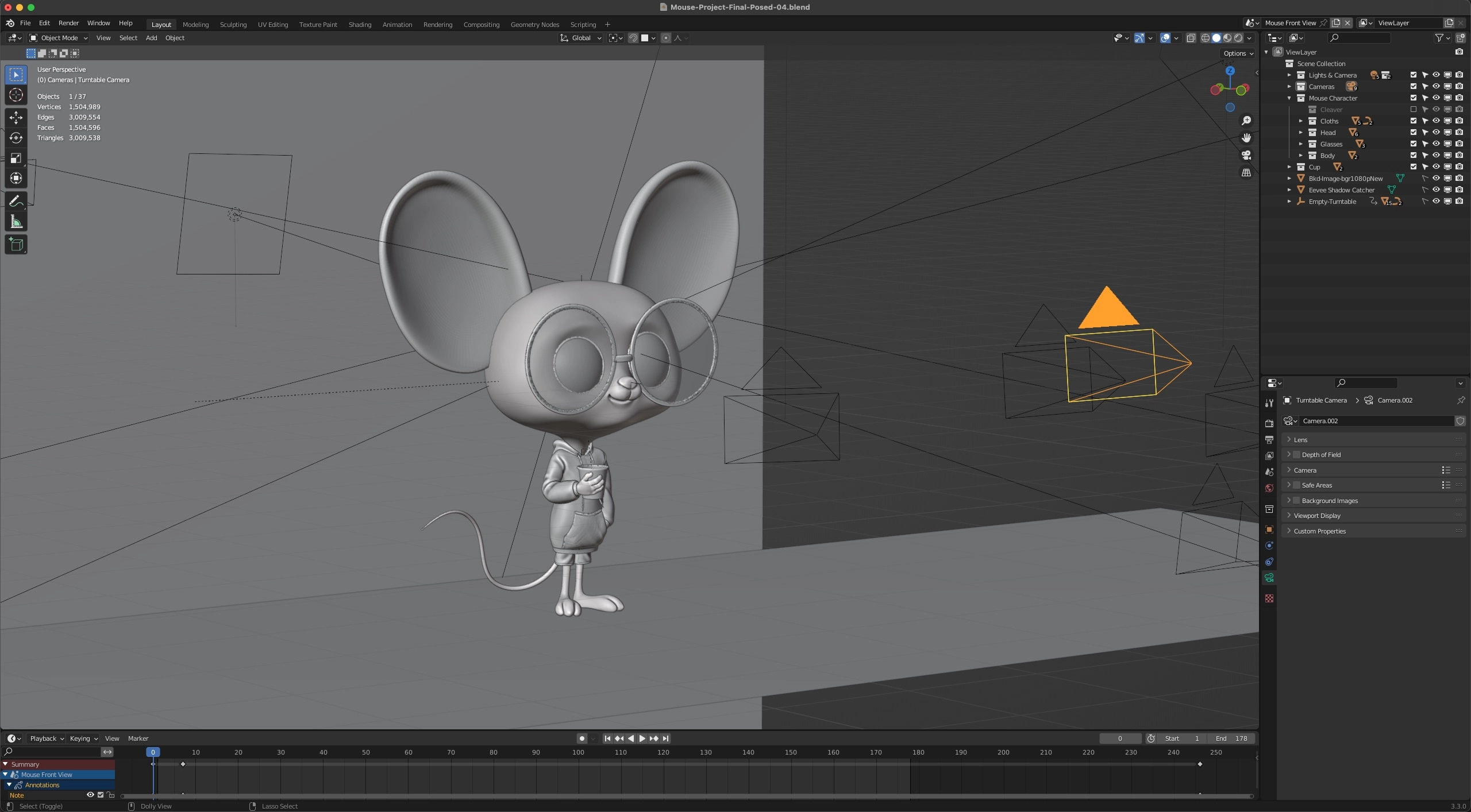Open the Object Mode dropdown
The width and height of the screenshot is (1471, 812).
pos(59,38)
